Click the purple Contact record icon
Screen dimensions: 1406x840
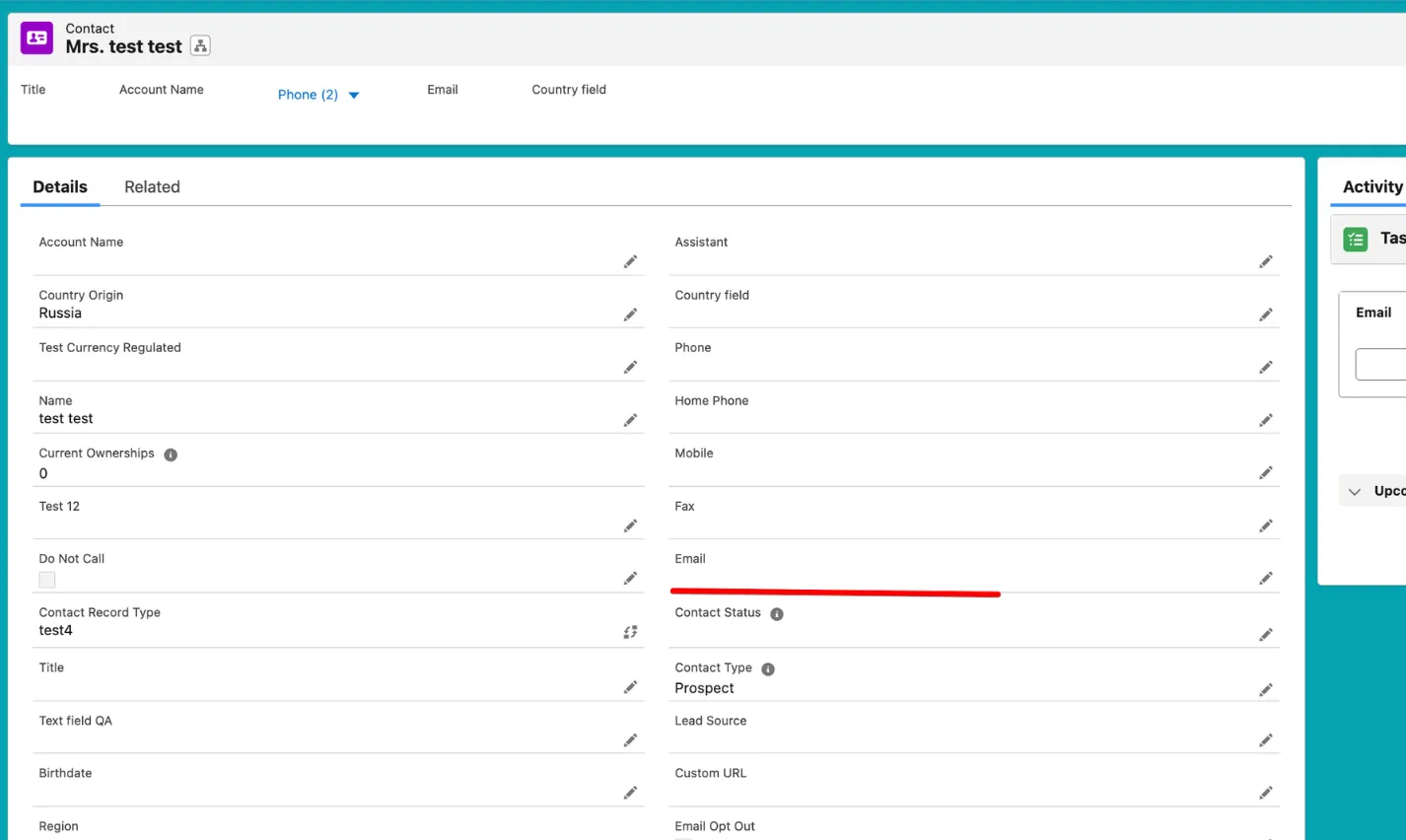coord(37,37)
